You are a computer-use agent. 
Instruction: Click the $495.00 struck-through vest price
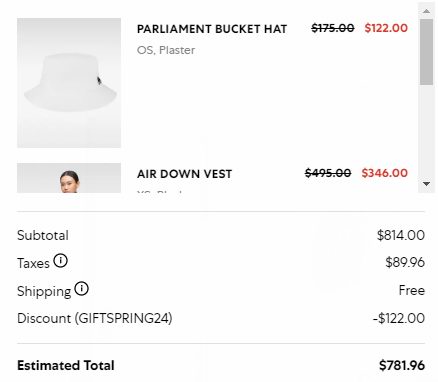coord(328,173)
